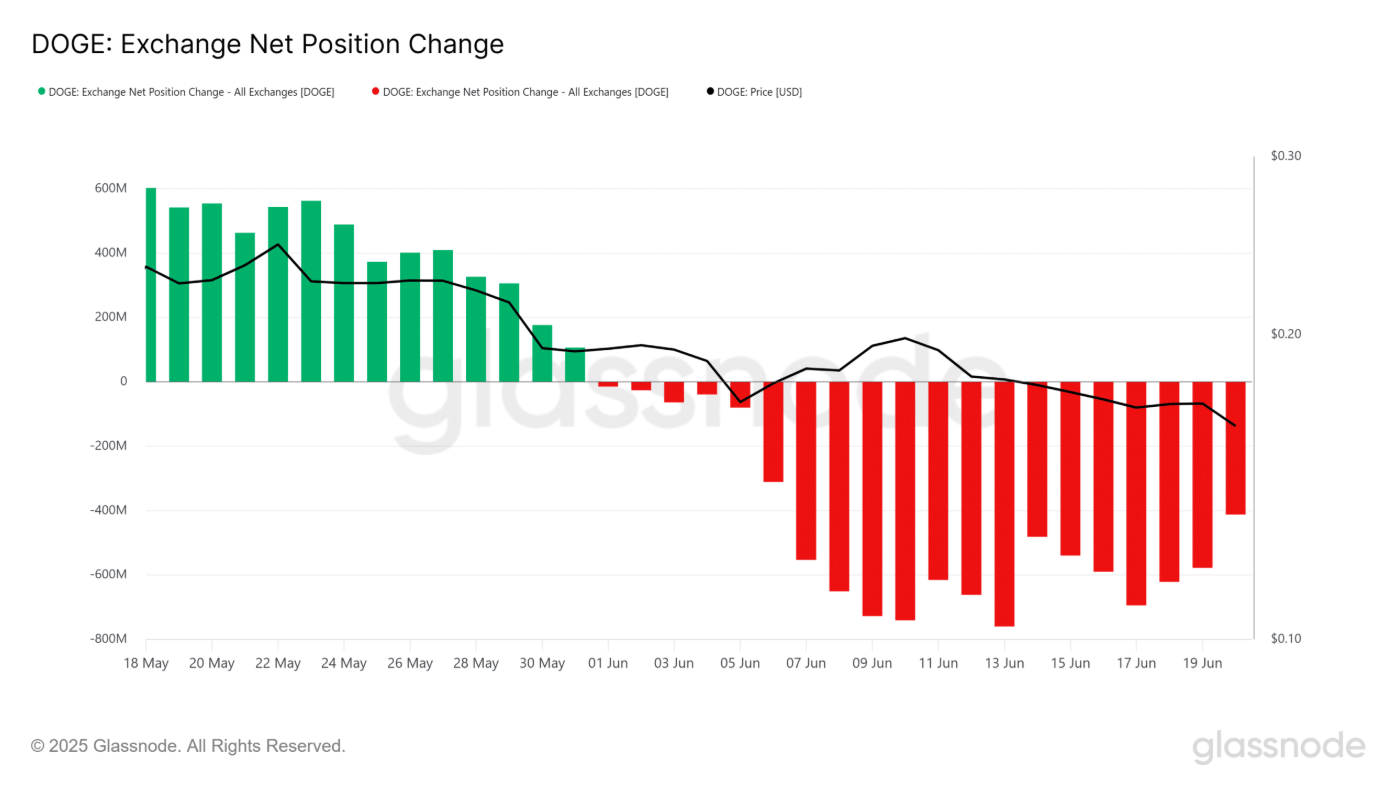Toggle the DOGE: Price [USD] legend entry
The width and height of the screenshot is (1398, 785).
pyautogui.click(x=759, y=92)
